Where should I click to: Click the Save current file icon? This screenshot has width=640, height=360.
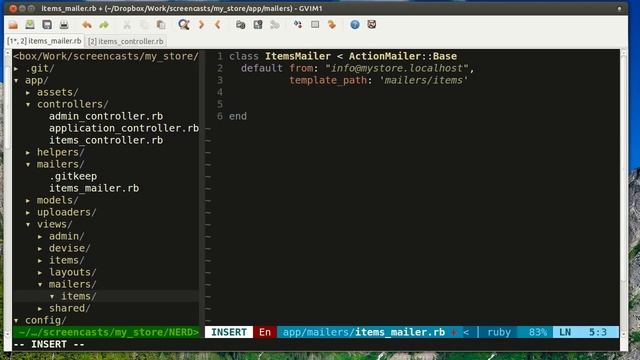coord(30,24)
